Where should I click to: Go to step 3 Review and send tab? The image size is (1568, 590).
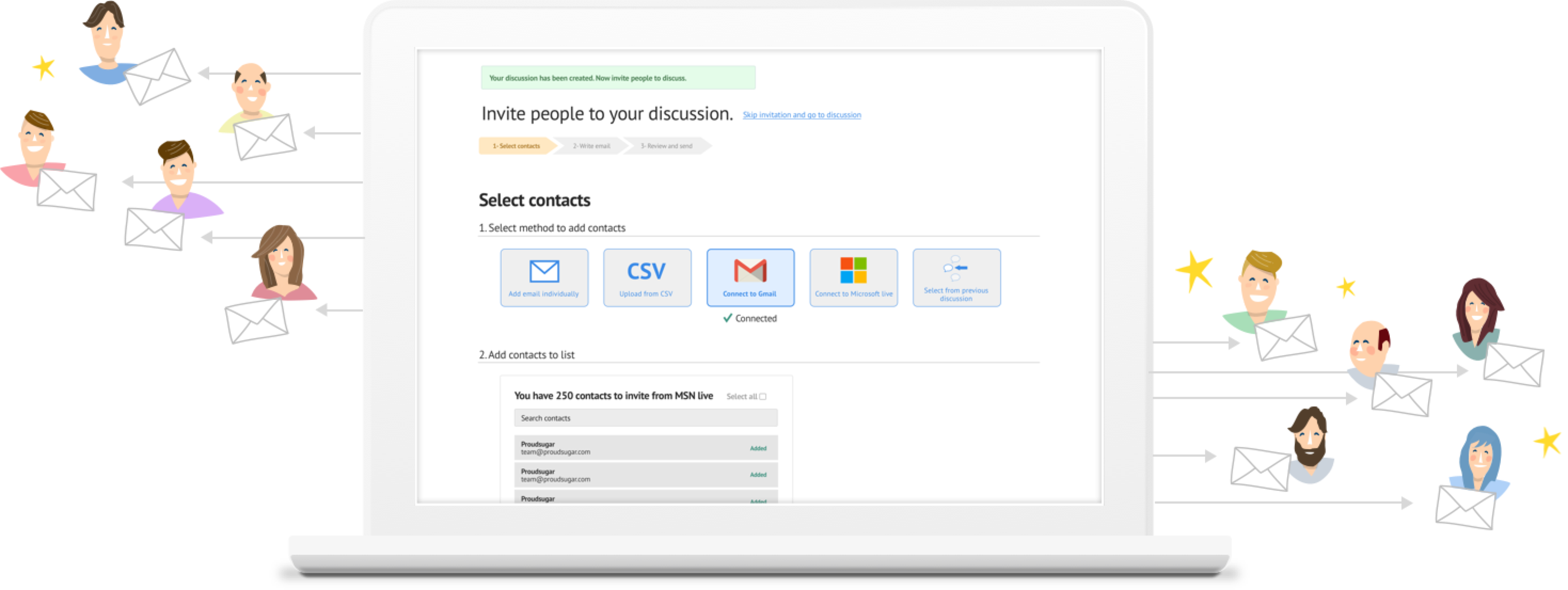click(x=667, y=146)
